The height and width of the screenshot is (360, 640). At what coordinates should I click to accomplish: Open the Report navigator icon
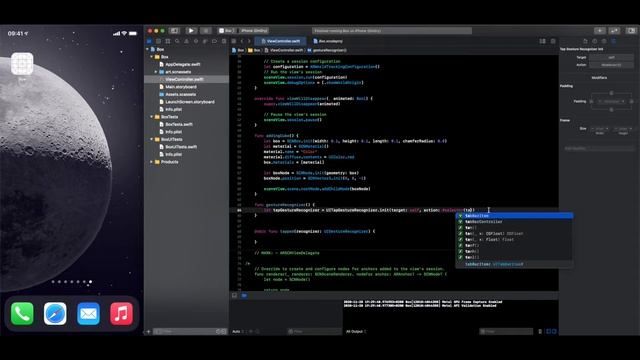coord(224,41)
